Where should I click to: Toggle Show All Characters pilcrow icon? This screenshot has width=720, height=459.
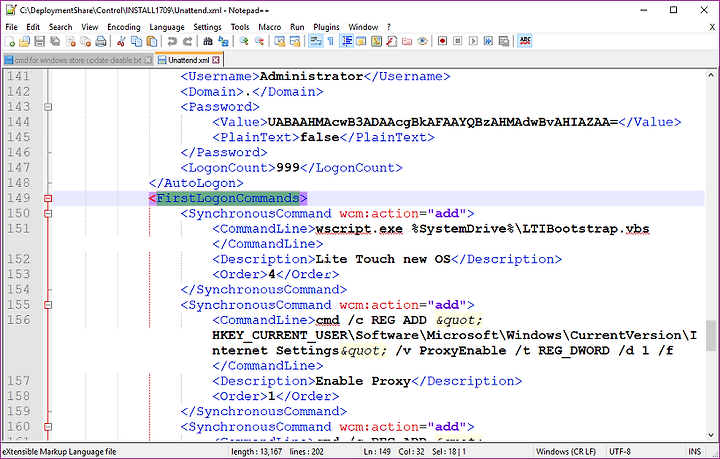[331, 41]
